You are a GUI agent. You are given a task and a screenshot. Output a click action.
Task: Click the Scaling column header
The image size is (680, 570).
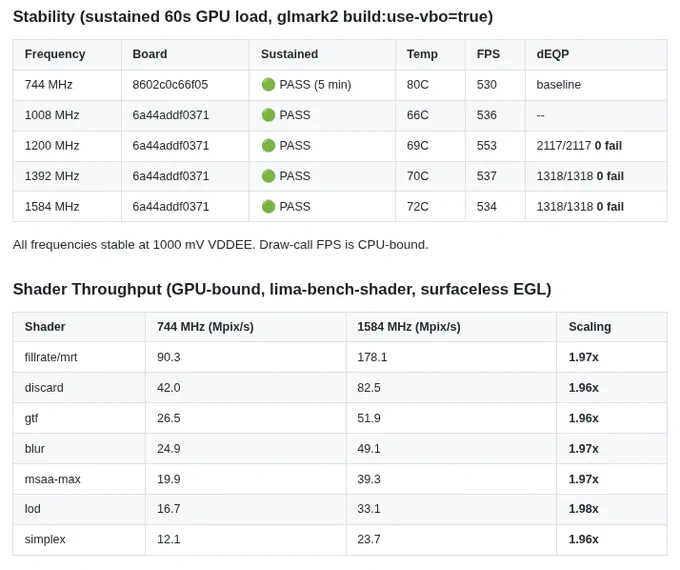point(590,327)
